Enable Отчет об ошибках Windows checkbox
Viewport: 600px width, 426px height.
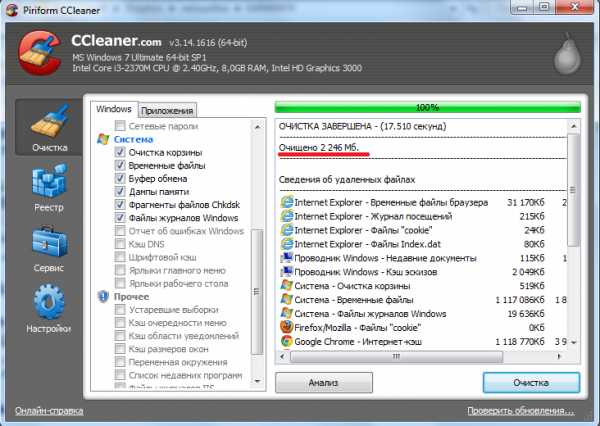120,230
